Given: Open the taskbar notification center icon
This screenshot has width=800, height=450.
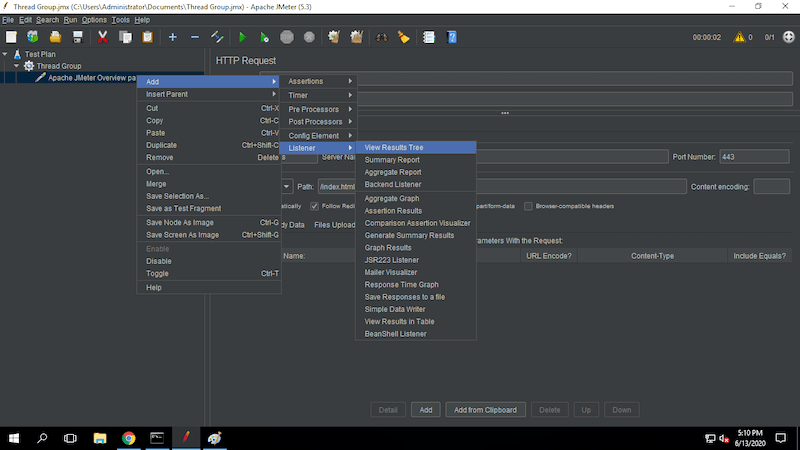Looking at the screenshot, I should [781, 438].
